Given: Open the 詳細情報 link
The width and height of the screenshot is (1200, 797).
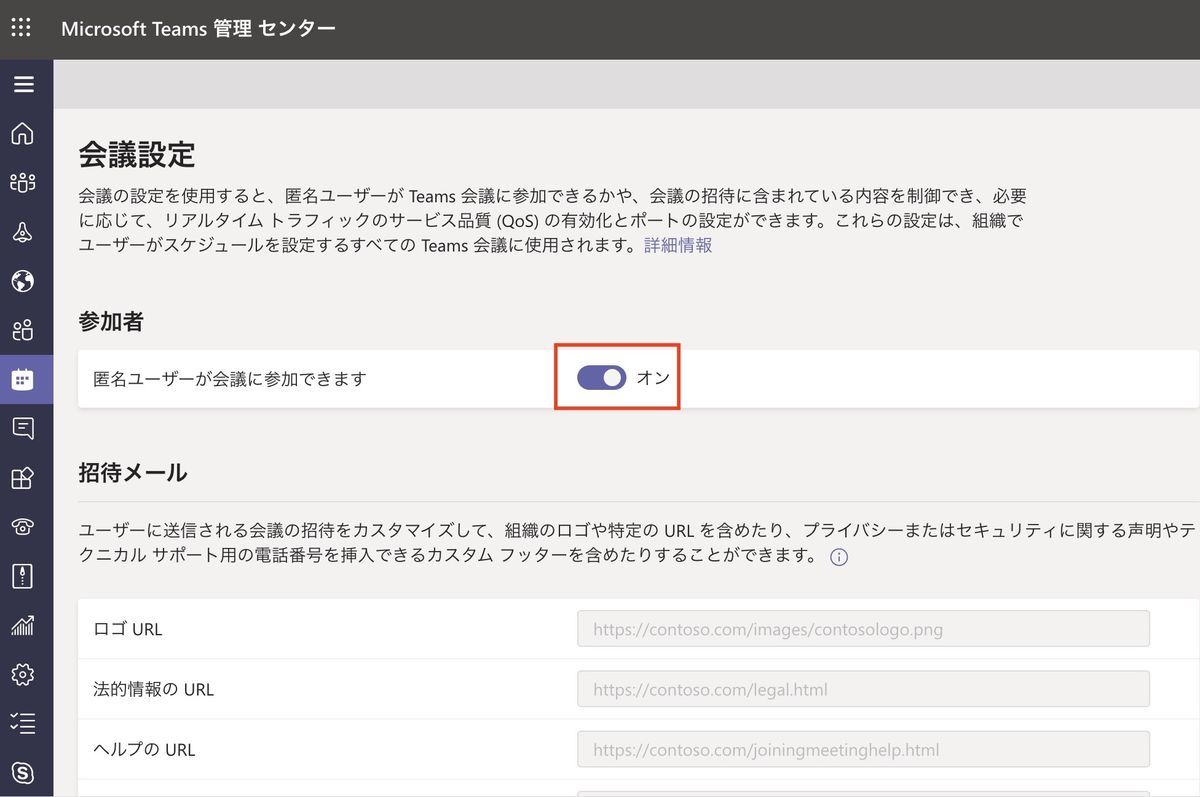Looking at the screenshot, I should click(676, 244).
